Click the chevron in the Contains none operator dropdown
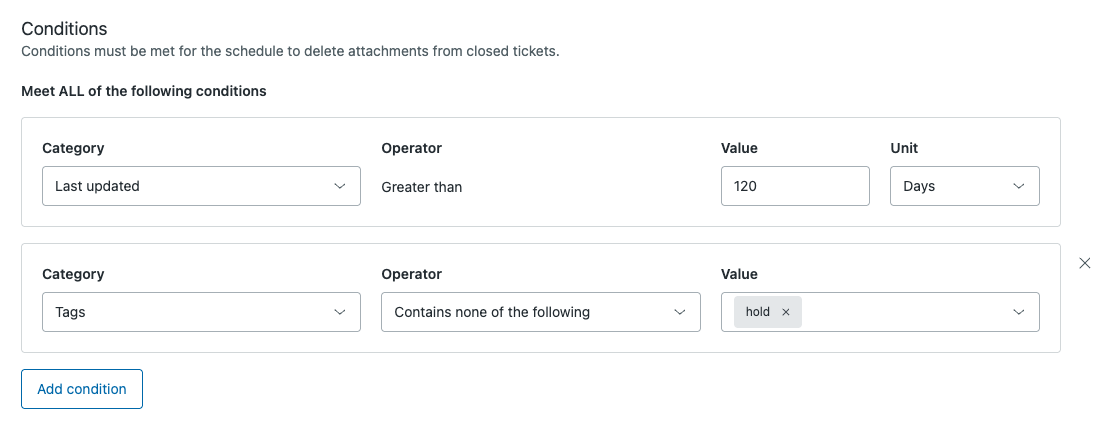 (x=679, y=312)
